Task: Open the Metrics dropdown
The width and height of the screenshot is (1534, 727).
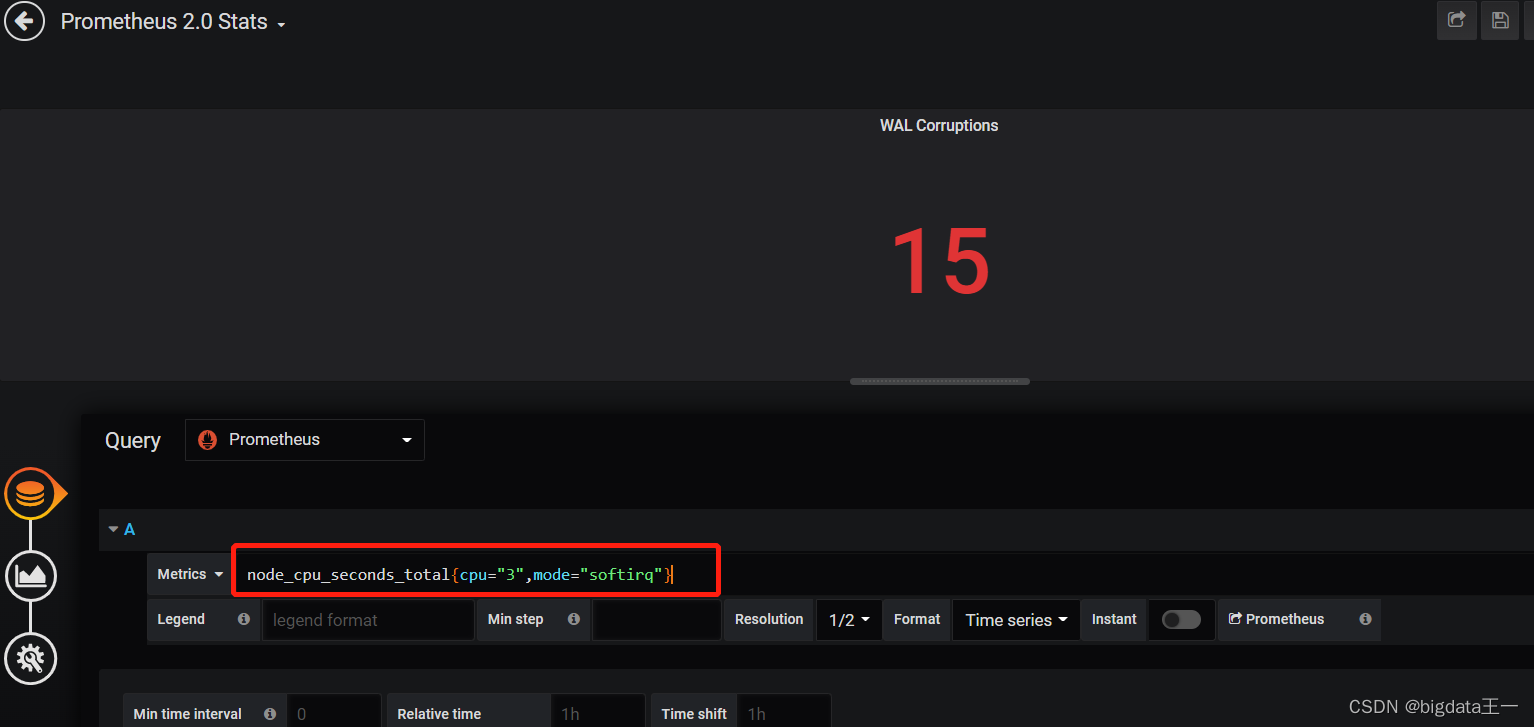Action: coord(190,574)
